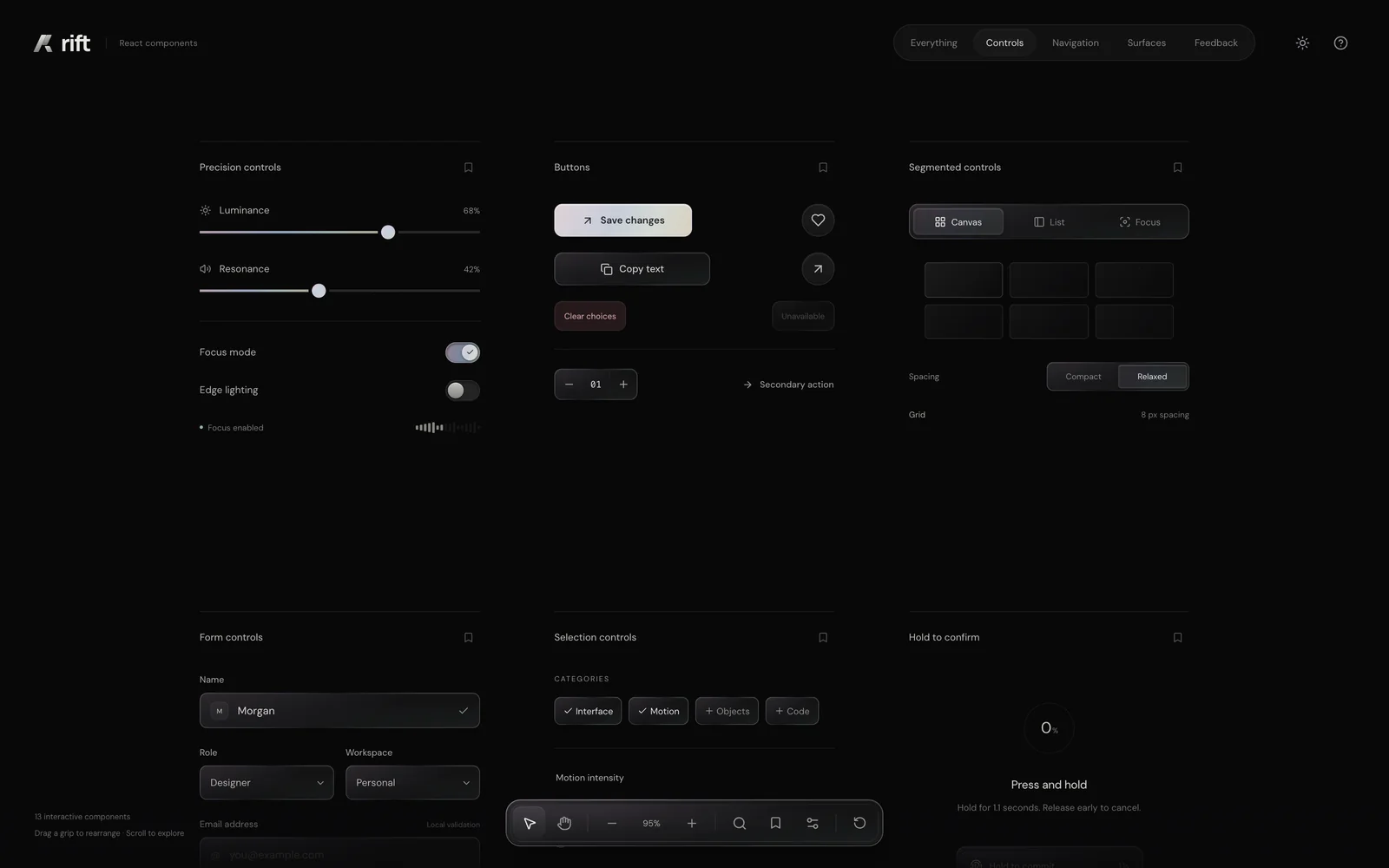Switch to the Surfaces tab
The image size is (1389, 868).
pyautogui.click(x=1146, y=43)
